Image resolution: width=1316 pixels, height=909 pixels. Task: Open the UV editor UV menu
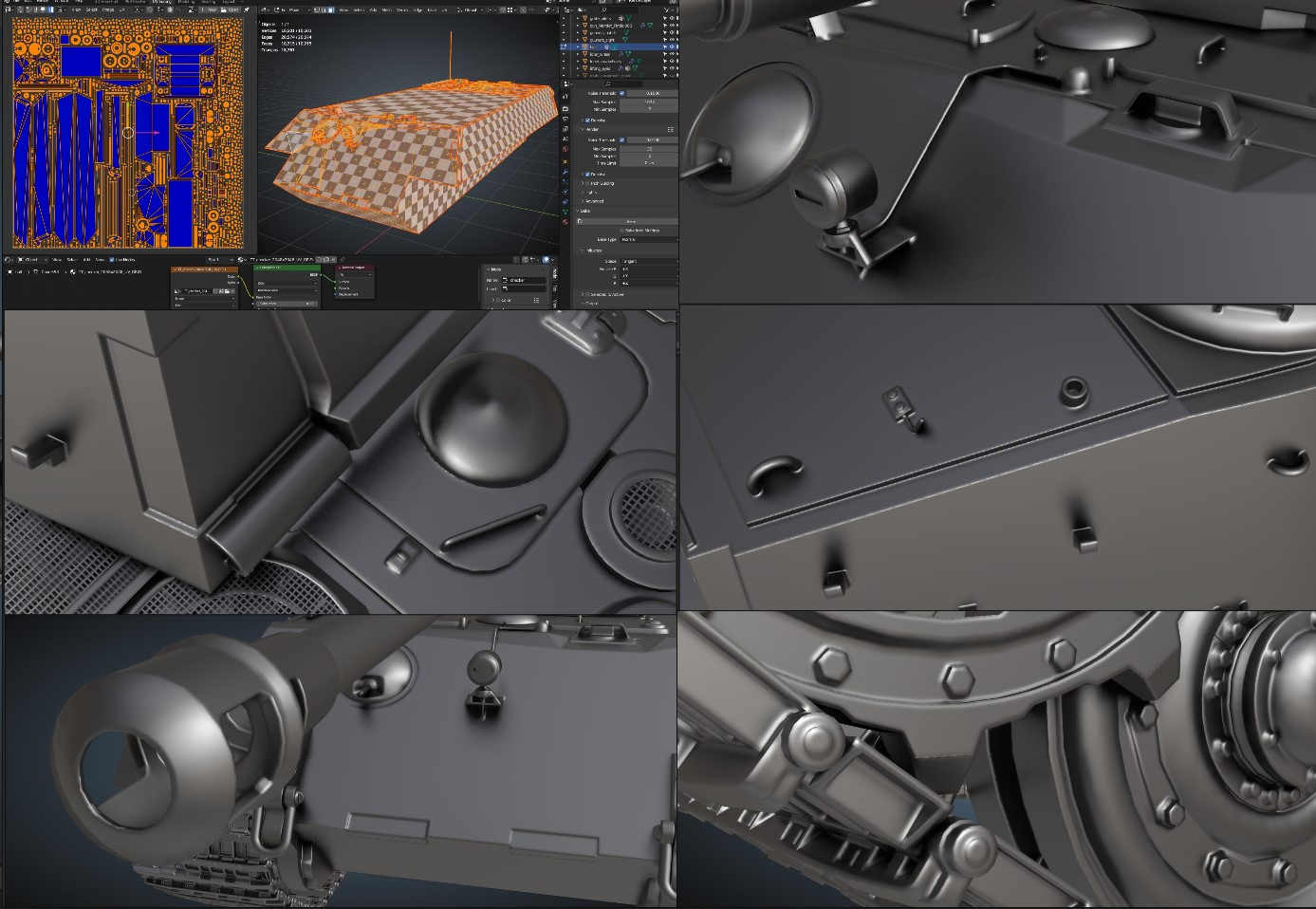pyautogui.click(x=122, y=9)
